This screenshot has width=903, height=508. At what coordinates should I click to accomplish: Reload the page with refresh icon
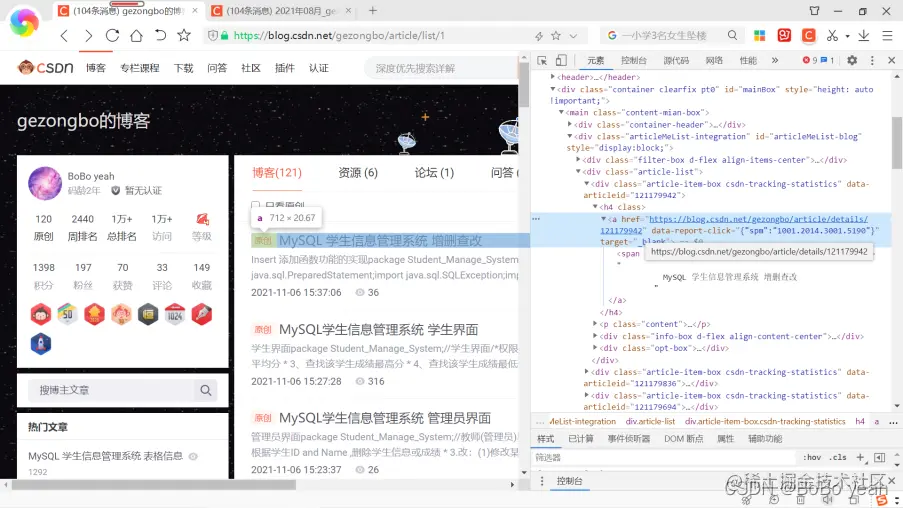pyautogui.click(x=112, y=36)
